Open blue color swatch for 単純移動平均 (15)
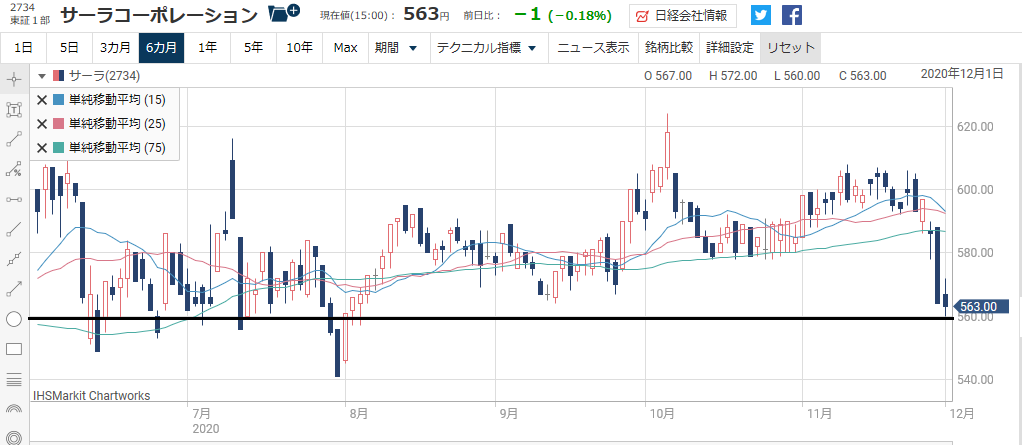The image size is (1022, 445). 59,100
